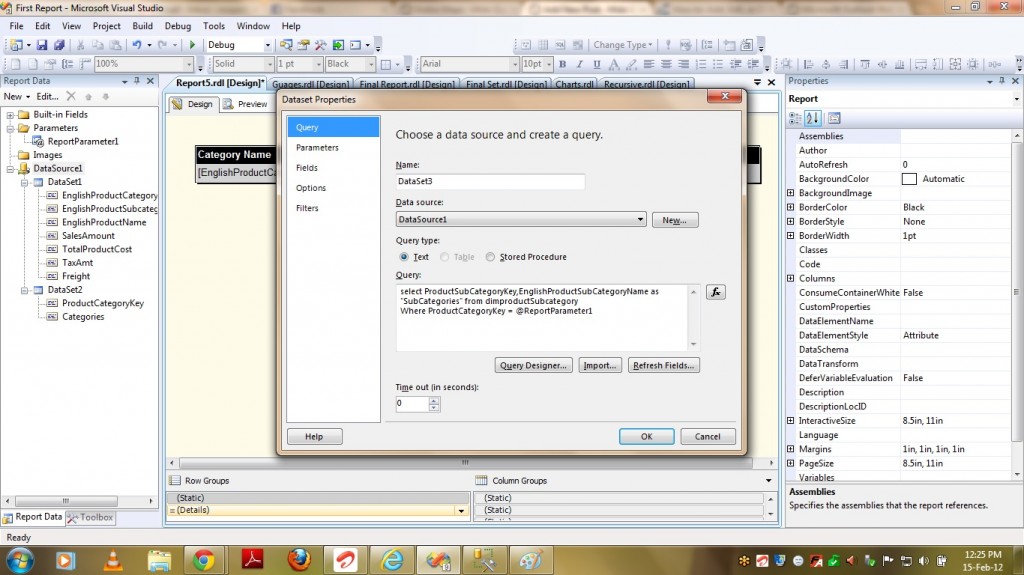
Task: Open the Build menu
Action: click(x=143, y=26)
